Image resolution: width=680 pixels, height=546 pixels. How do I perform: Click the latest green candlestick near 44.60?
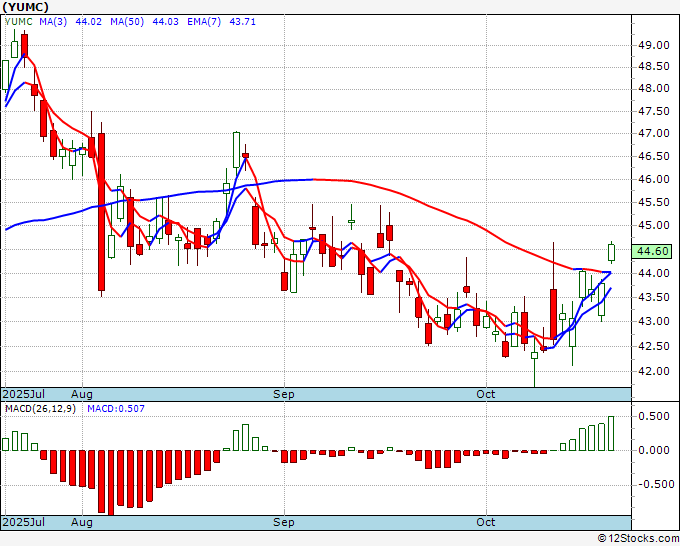pyautogui.click(x=611, y=253)
